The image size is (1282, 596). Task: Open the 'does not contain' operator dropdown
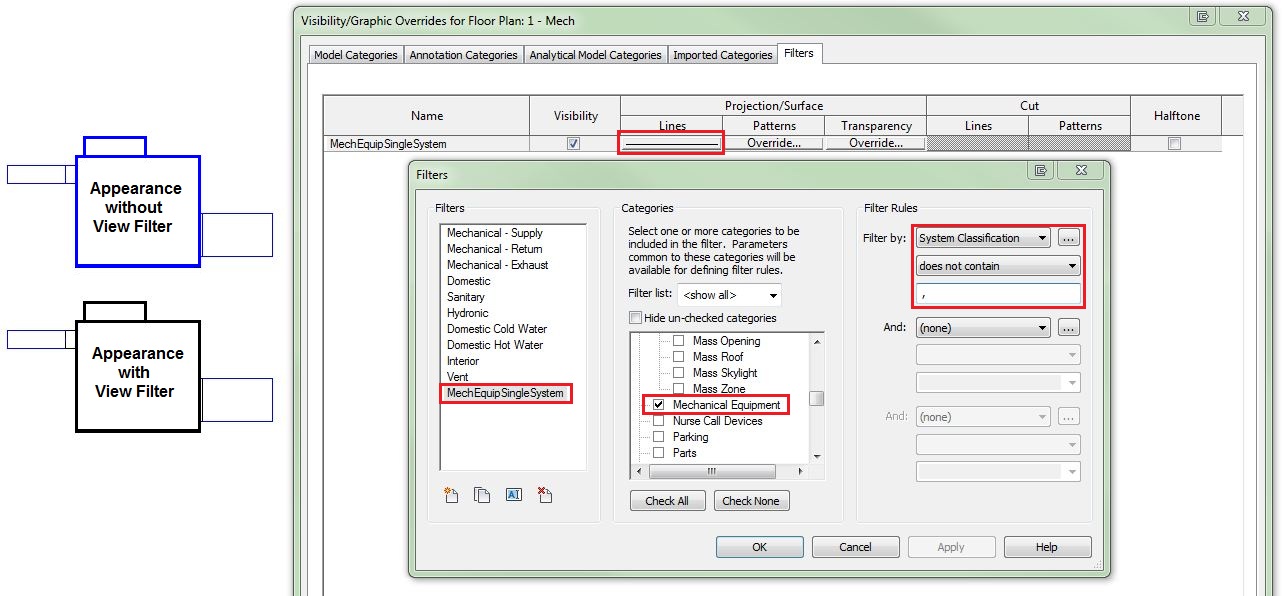click(x=997, y=265)
